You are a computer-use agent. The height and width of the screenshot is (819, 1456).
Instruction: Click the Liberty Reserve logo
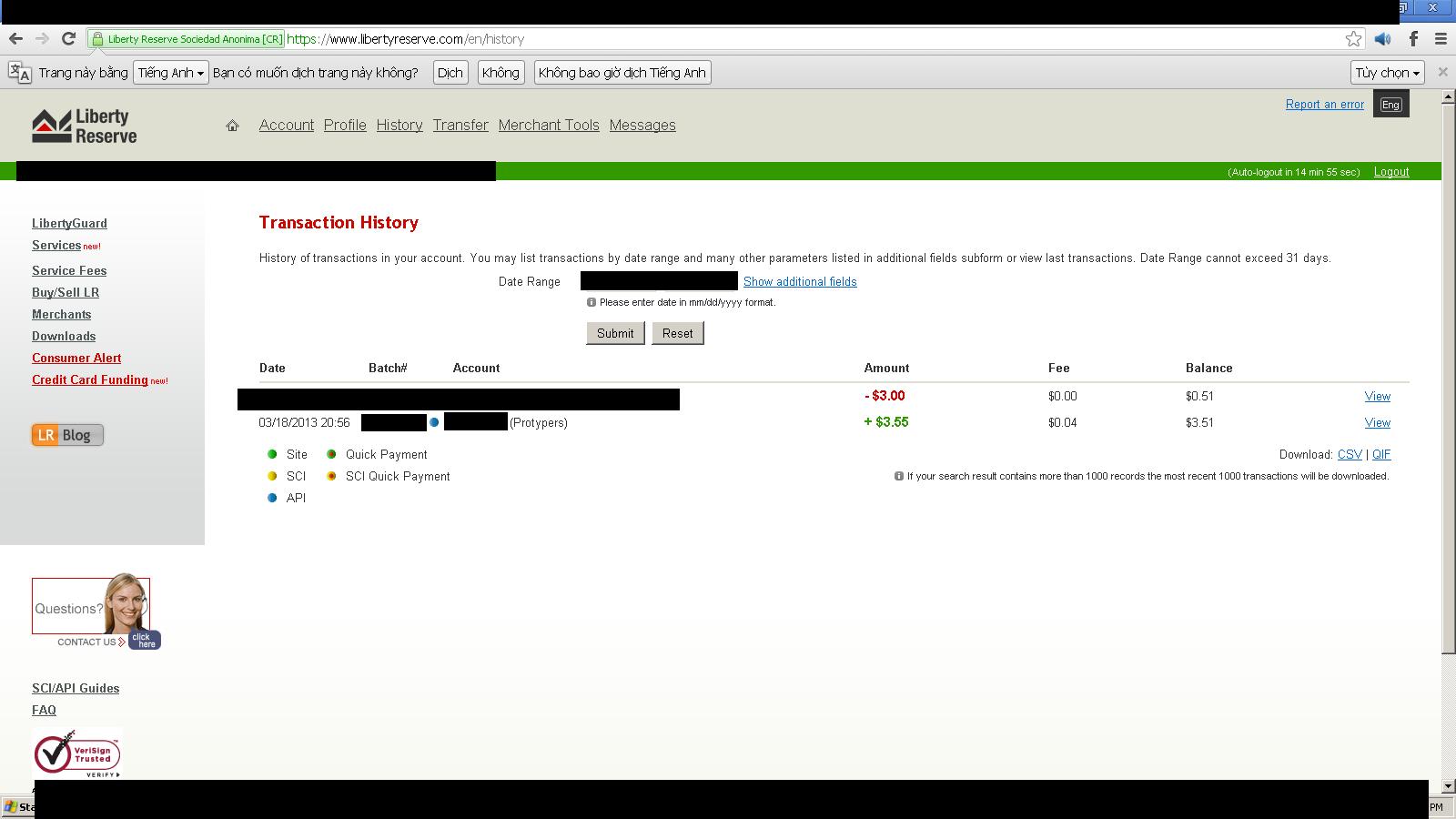click(x=84, y=126)
